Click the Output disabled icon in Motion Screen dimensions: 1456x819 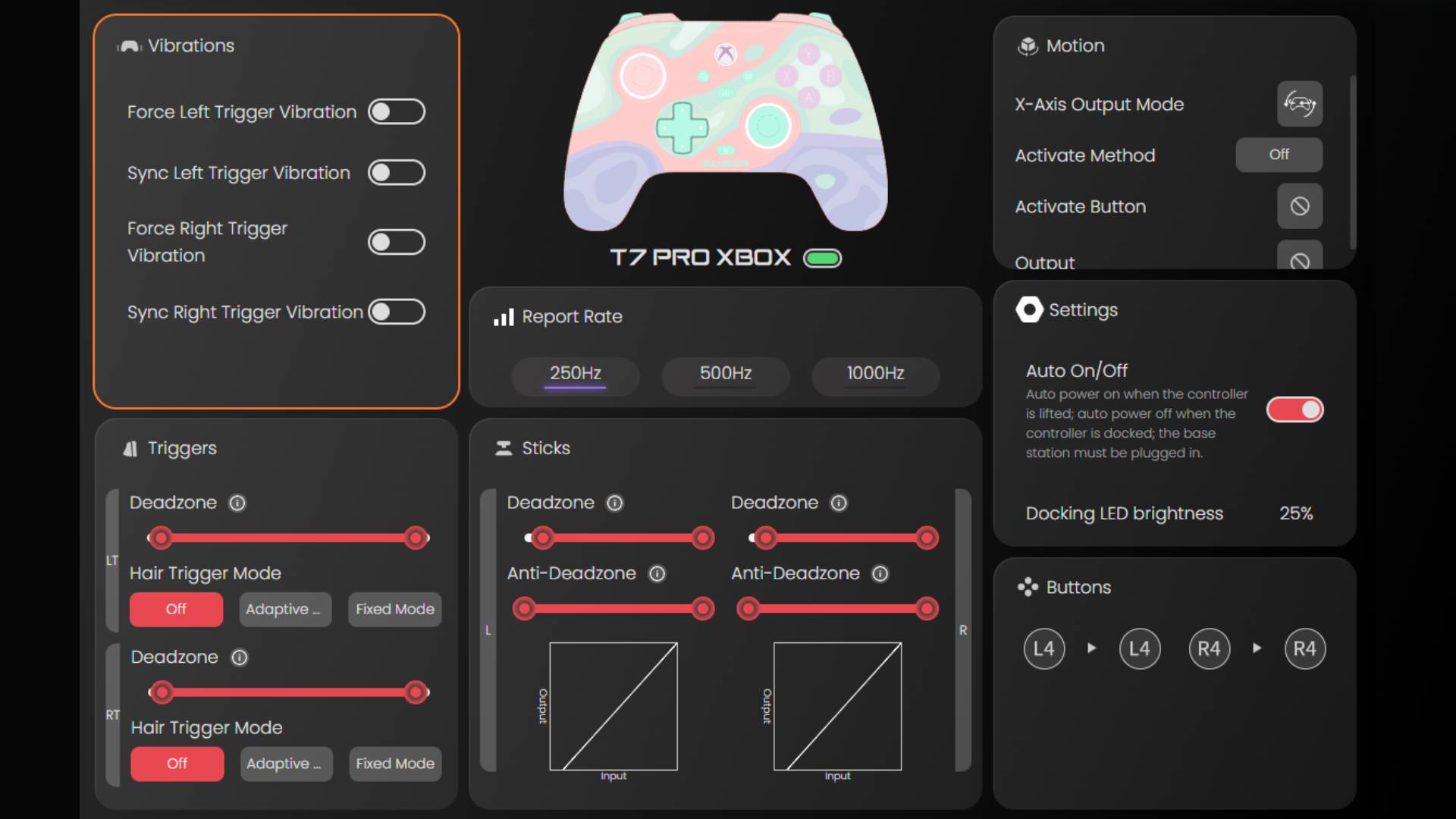[1300, 256]
